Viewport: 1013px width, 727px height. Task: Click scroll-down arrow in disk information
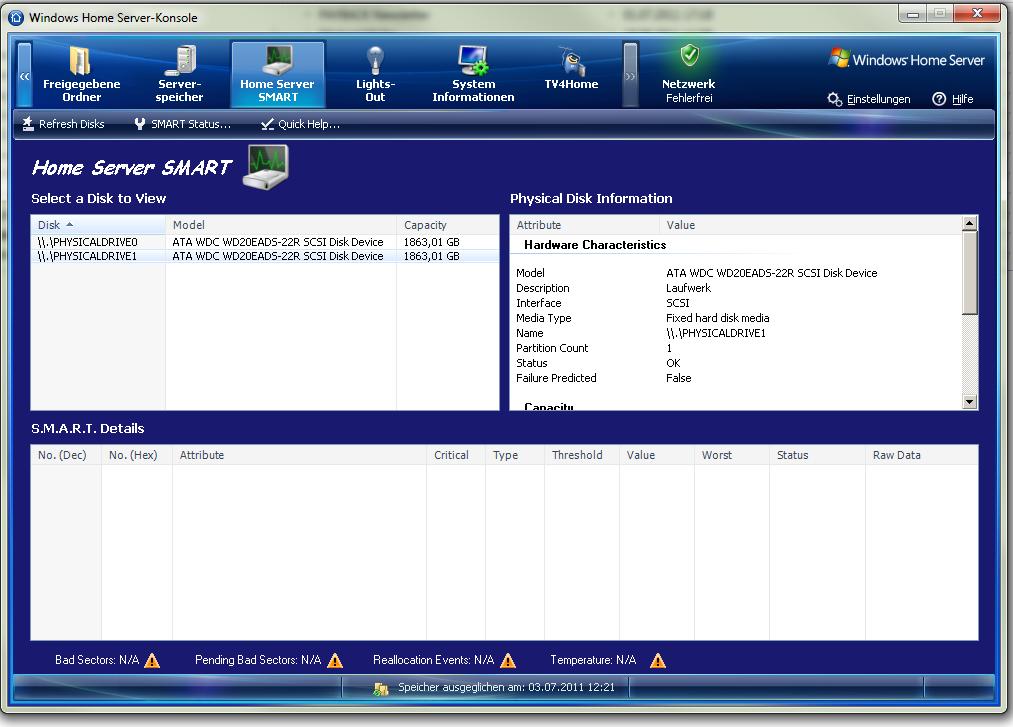969,402
